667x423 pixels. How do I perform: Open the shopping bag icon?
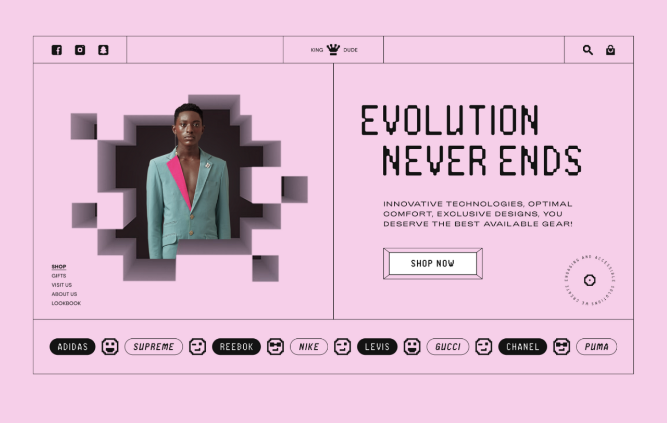(610, 50)
